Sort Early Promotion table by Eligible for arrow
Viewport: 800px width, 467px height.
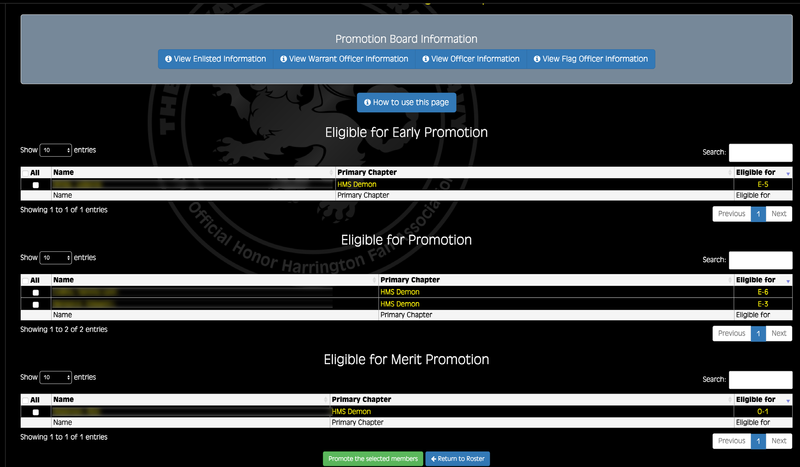788,174
